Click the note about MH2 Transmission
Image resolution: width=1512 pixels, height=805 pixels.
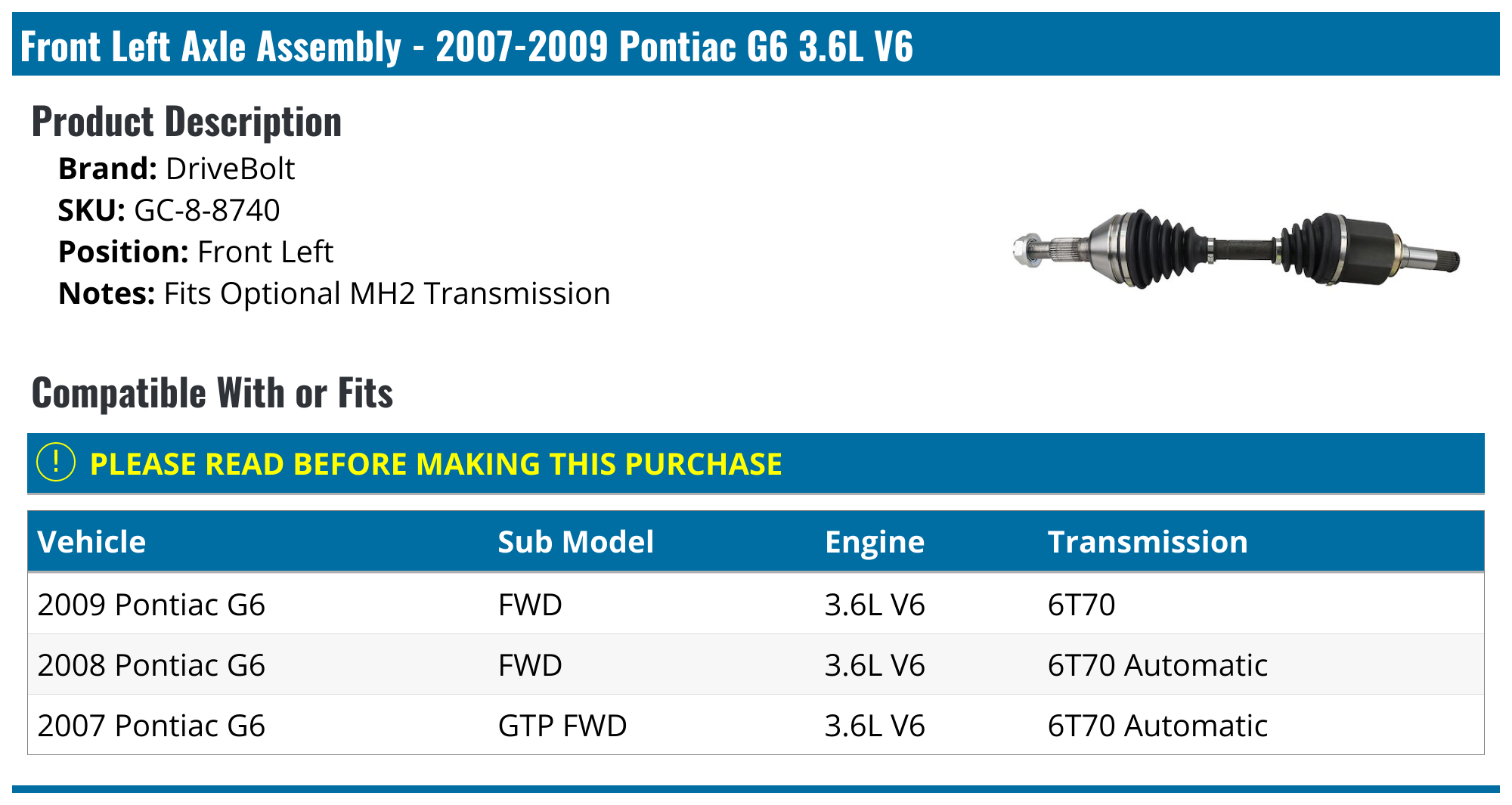tap(386, 293)
